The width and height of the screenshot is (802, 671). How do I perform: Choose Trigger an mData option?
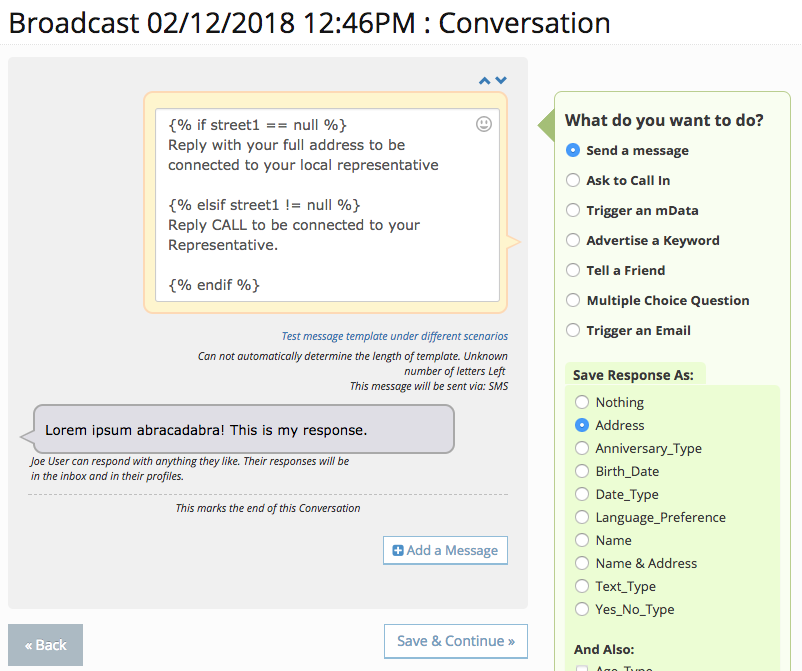[x=573, y=210]
